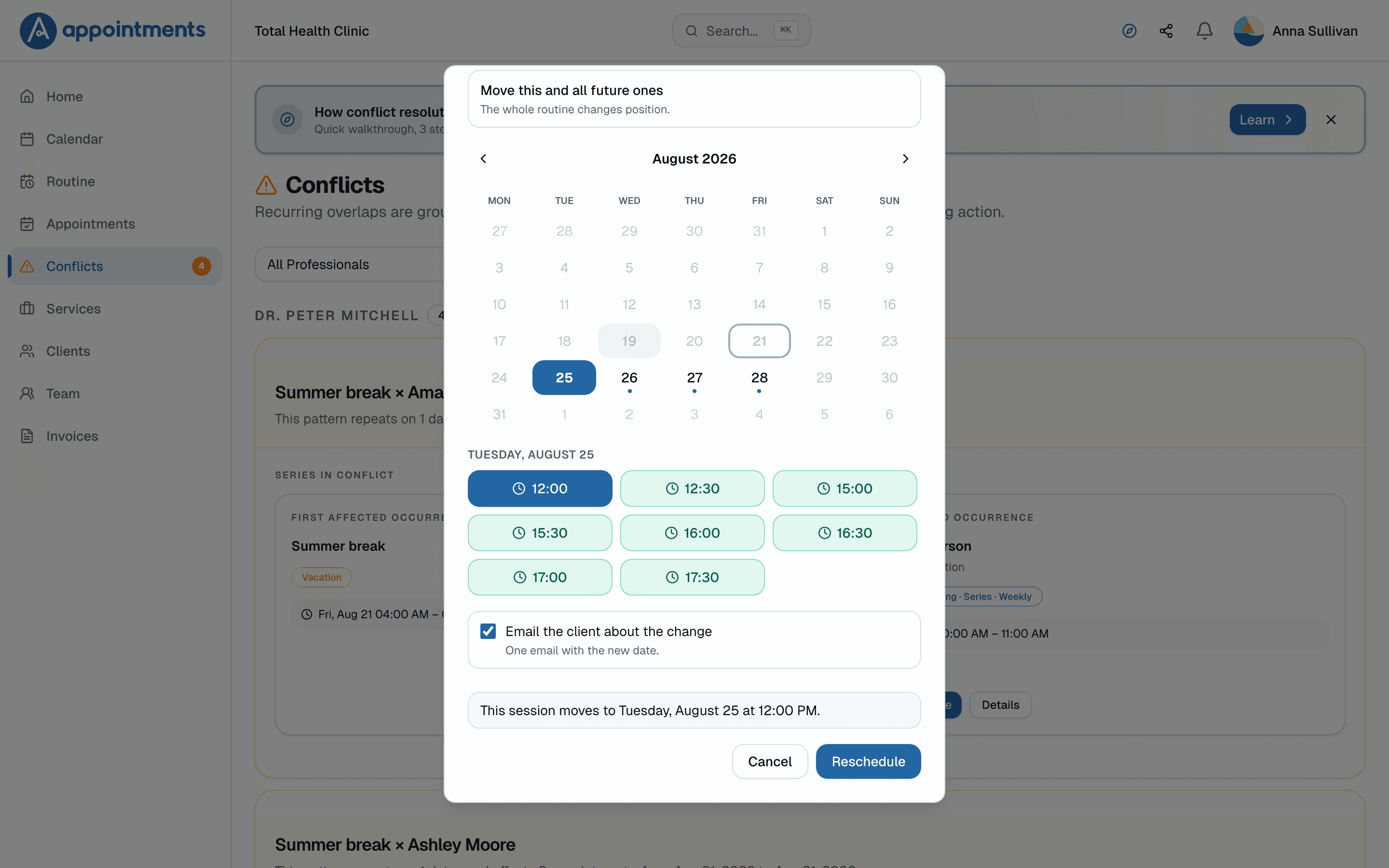Screen dimensions: 1389x868
Task: Open Calendar from sidebar
Action: coord(115,139)
